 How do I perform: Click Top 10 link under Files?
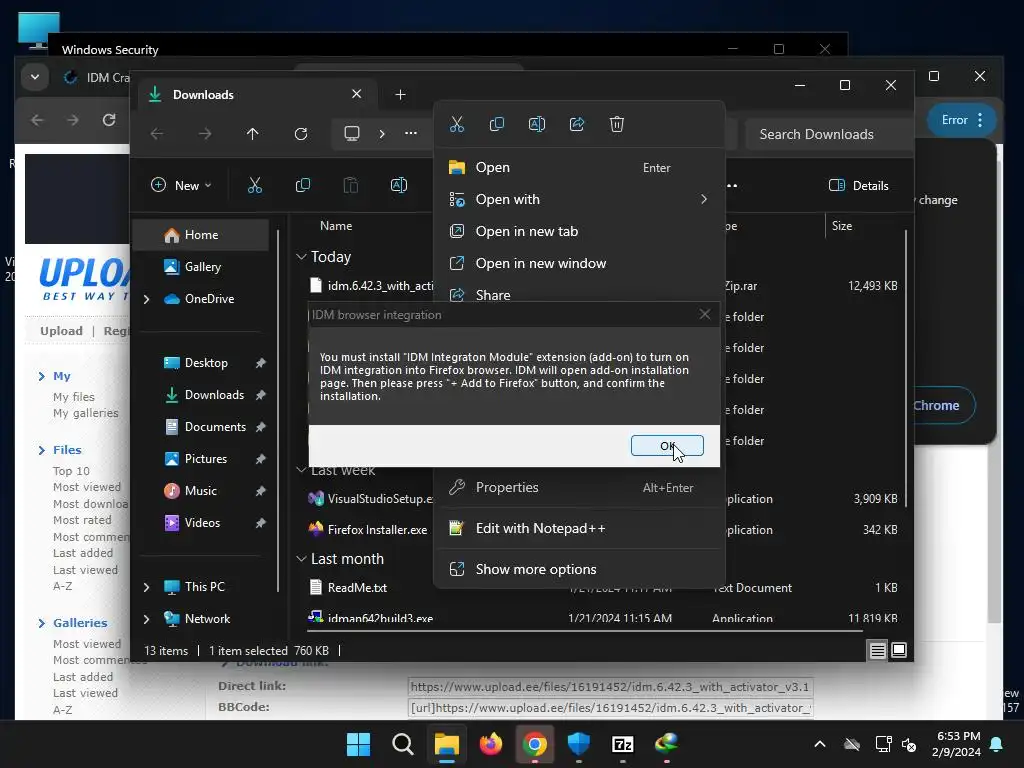tap(71, 471)
